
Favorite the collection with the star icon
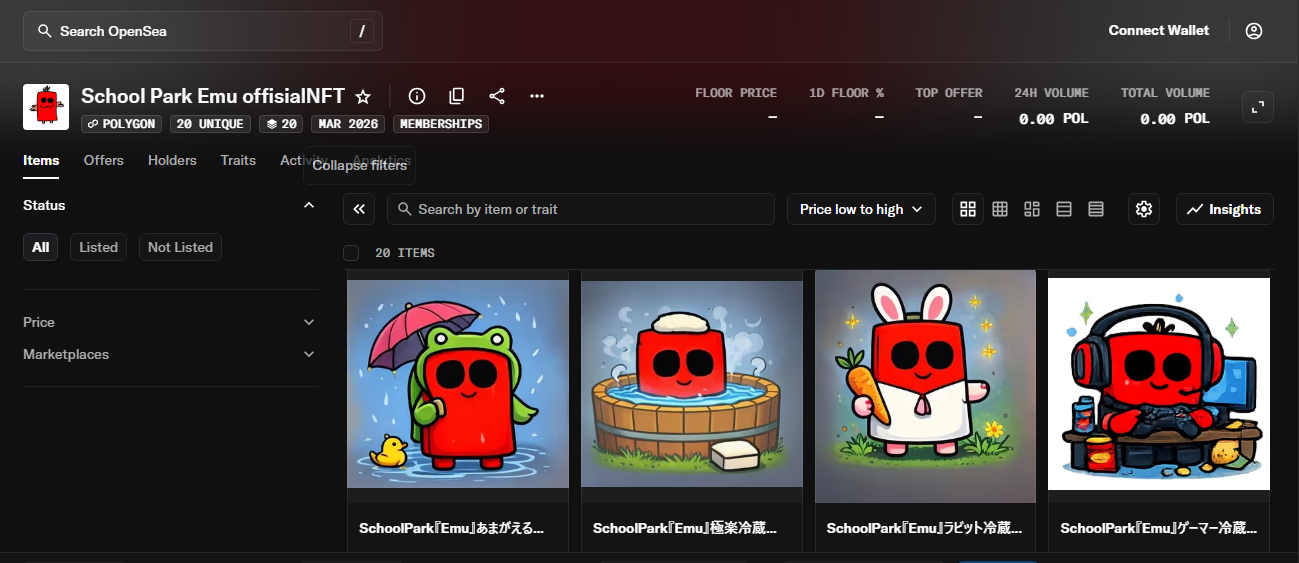[363, 97]
